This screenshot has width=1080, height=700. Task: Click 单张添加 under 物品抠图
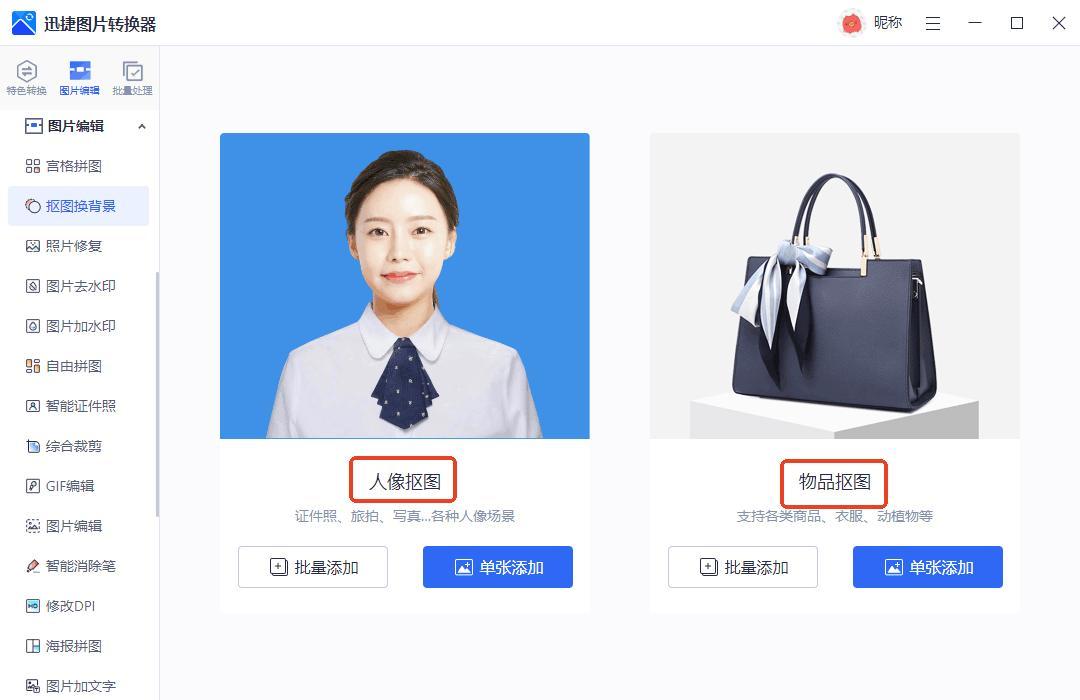(x=928, y=567)
